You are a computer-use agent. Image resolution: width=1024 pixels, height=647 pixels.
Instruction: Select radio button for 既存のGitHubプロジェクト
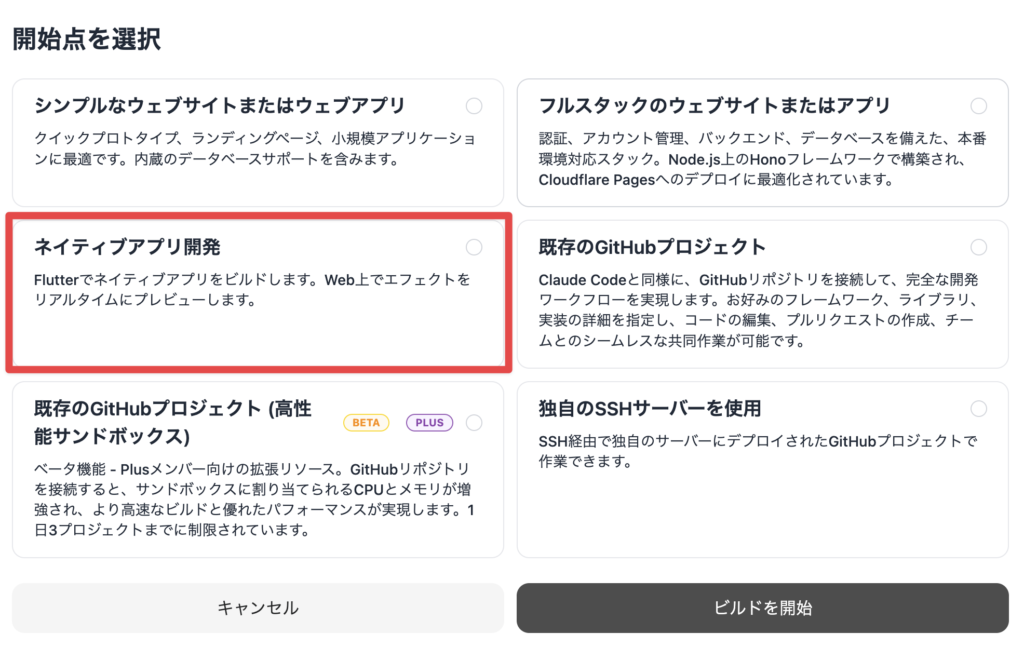point(978,247)
